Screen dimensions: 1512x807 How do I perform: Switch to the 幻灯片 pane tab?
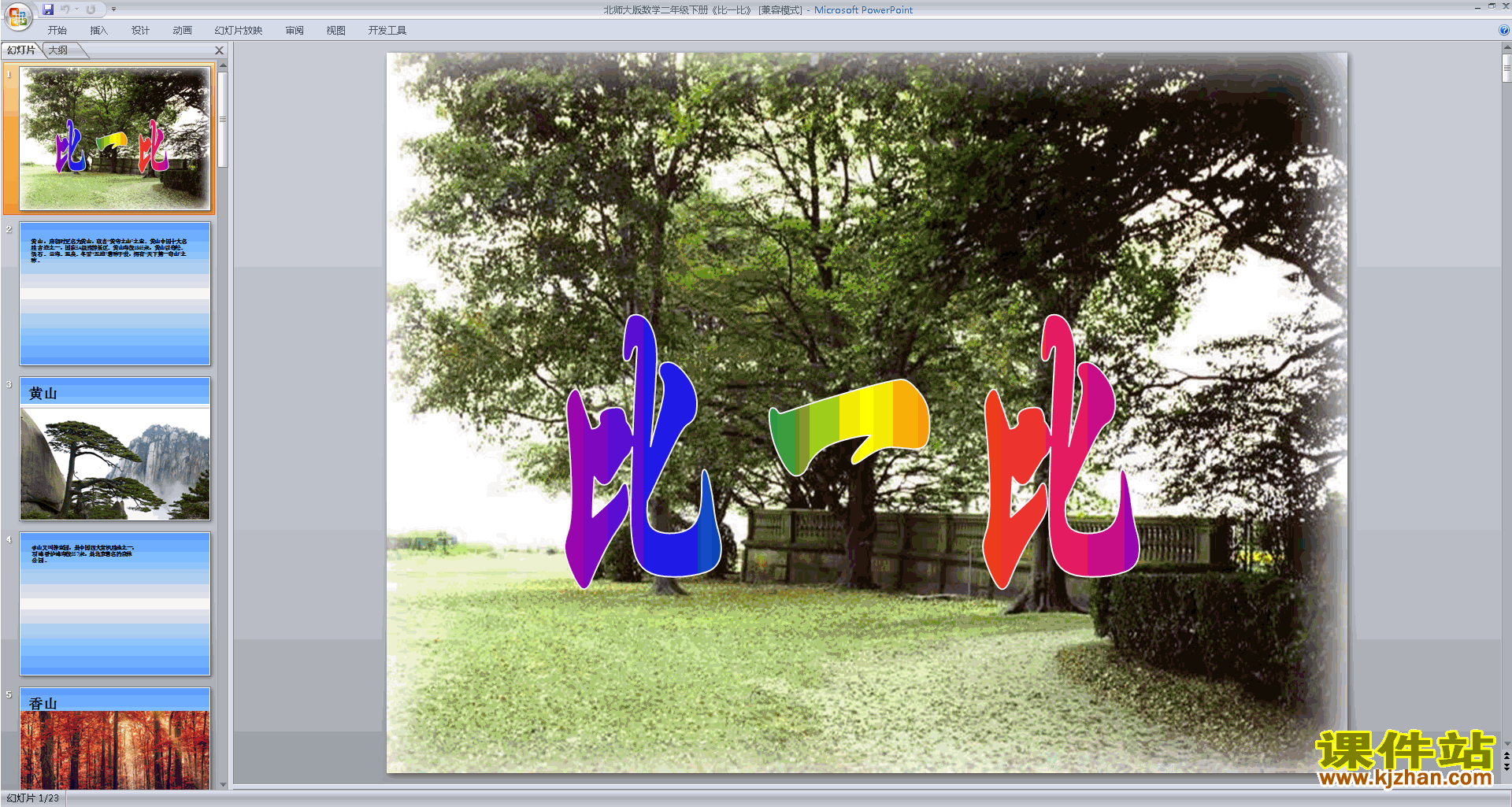point(21,50)
